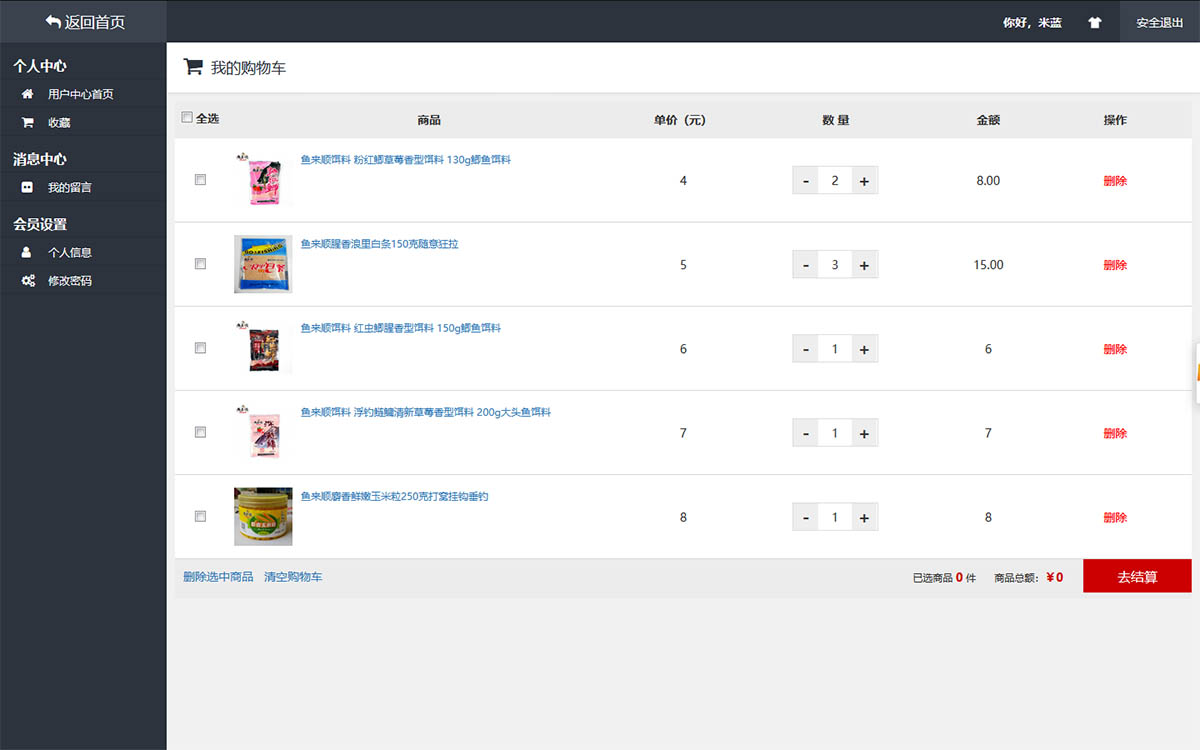Click the cart icon next to 收藏
Screen dimensions: 1200x750
pyautogui.click(x=28, y=123)
